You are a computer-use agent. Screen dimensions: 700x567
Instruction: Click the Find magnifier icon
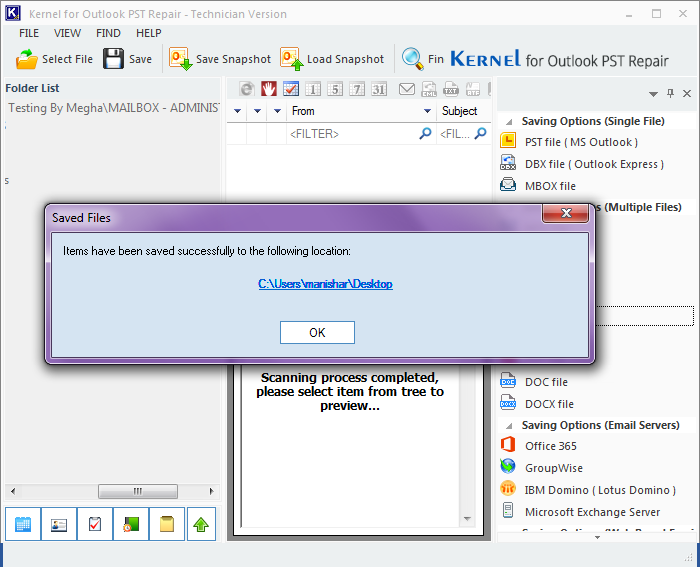tap(412, 59)
